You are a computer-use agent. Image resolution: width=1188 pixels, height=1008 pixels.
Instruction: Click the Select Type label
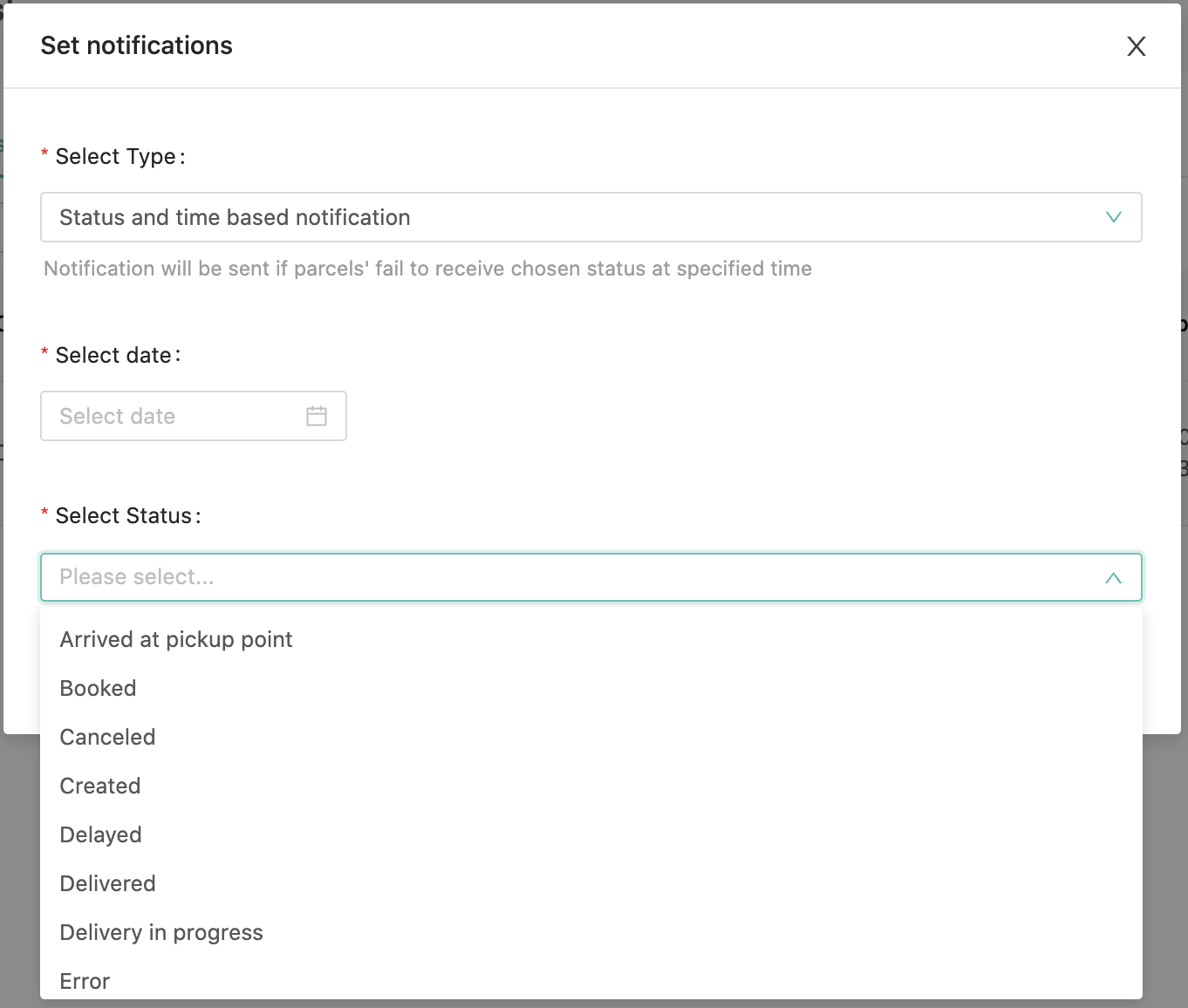119,157
